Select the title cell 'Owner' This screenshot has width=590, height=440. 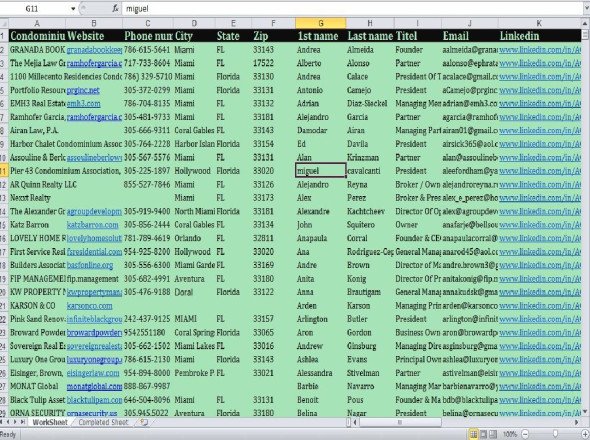tap(418, 225)
